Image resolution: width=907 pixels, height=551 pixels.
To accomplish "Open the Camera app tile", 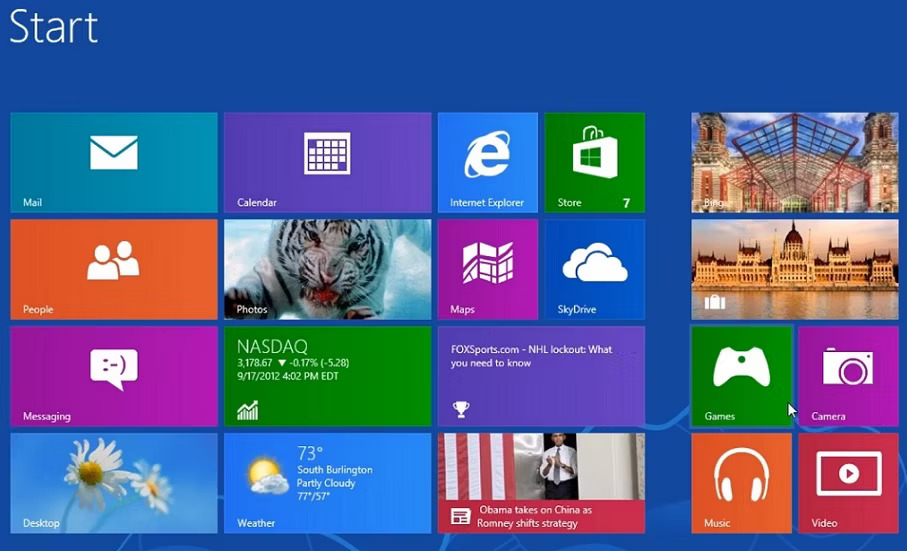I will point(848,376).
